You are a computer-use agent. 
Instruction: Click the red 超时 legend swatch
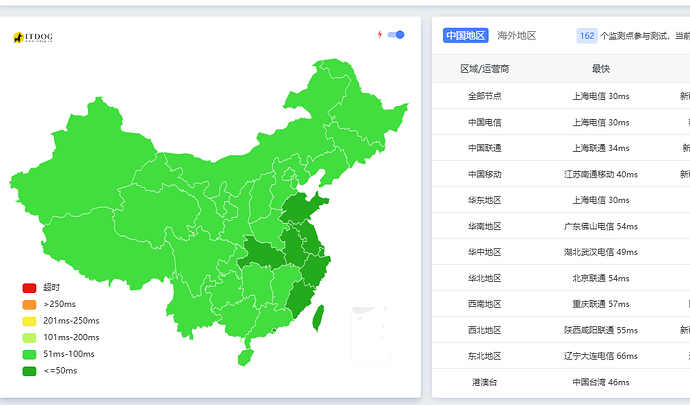[29, 288]
